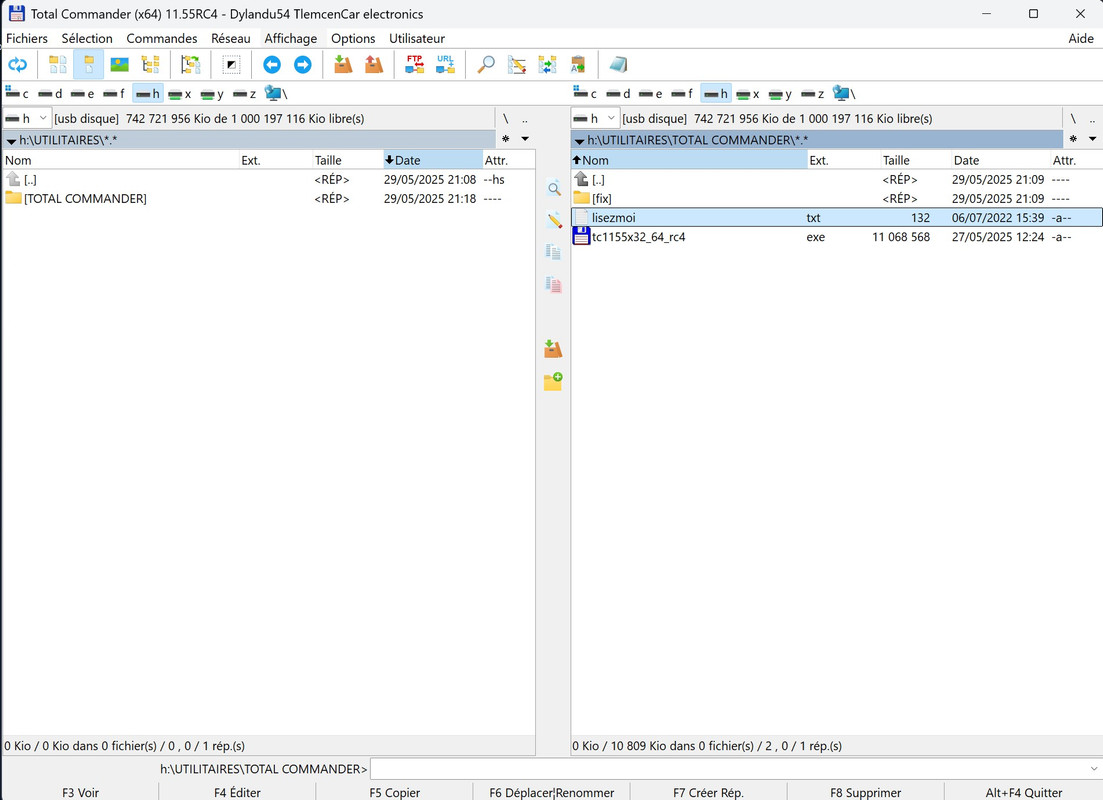Select the [TOTAL COMMANDER] folder in the left panel
The height and width of the screenshot is (800, 1103).
(268, 198)
